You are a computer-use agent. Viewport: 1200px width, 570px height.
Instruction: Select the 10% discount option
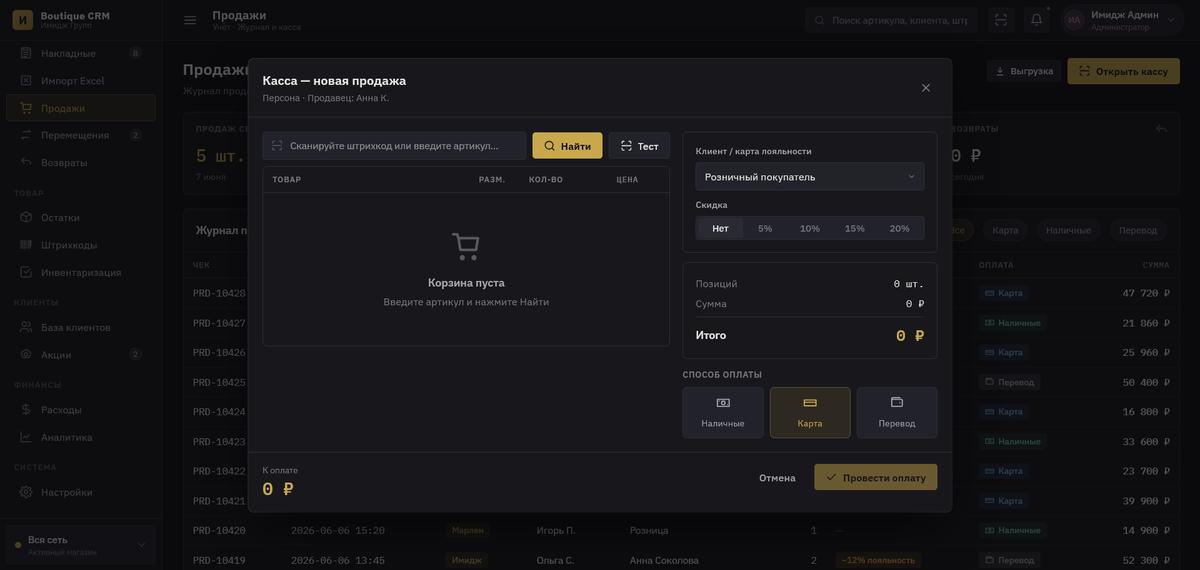(x=810, y=228)
